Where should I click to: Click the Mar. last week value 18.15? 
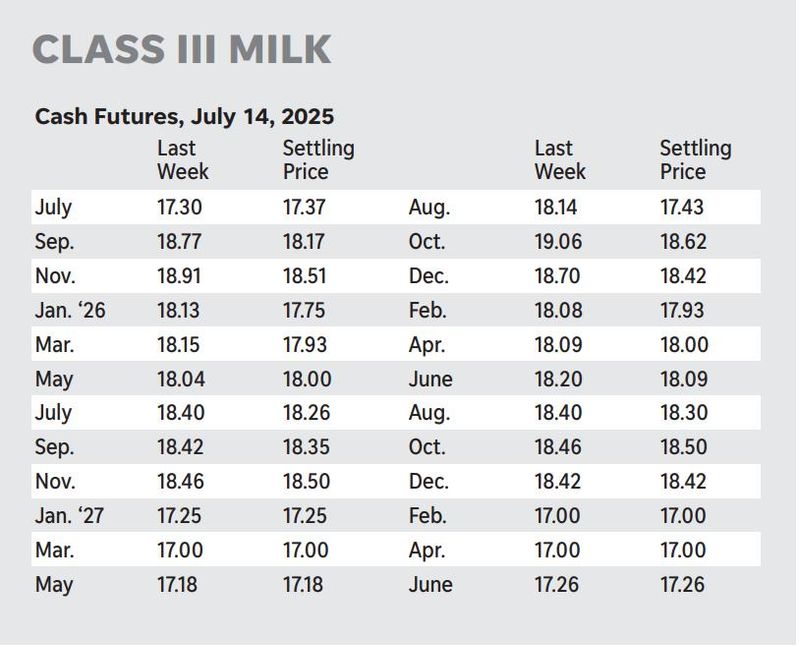click(x=179, y=344)
